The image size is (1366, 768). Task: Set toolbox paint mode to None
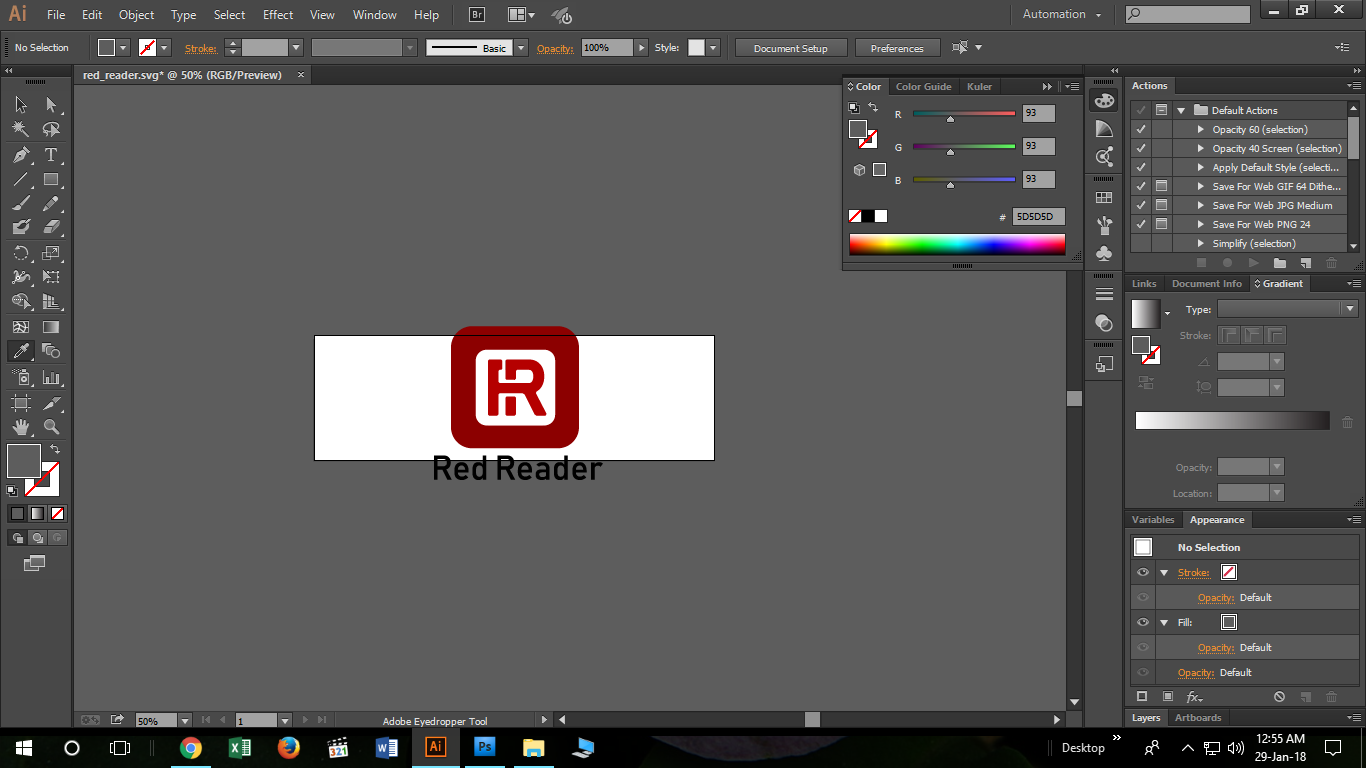coord(58,513)
